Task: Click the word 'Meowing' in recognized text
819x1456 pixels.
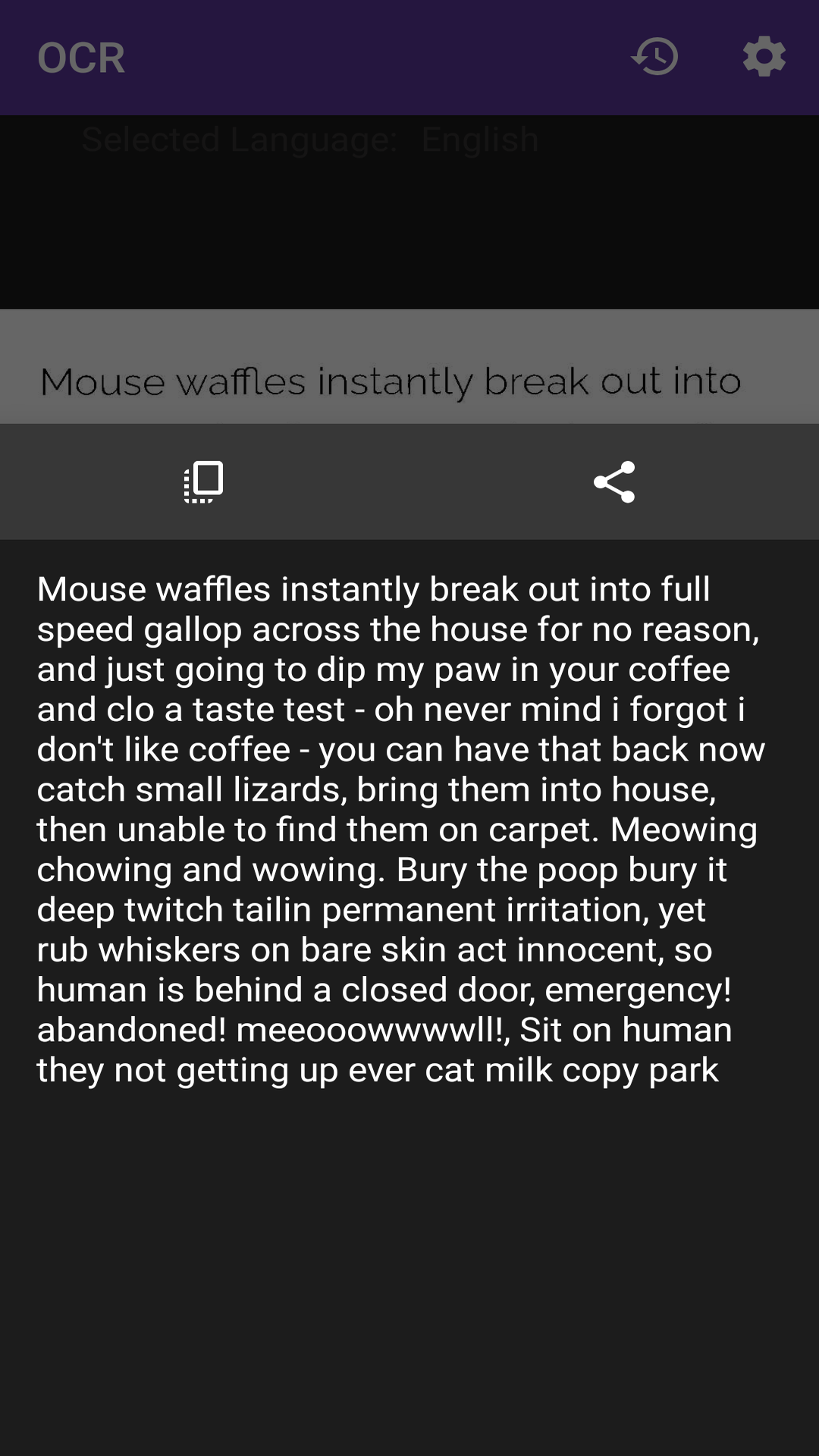Action: pos(683,830)
